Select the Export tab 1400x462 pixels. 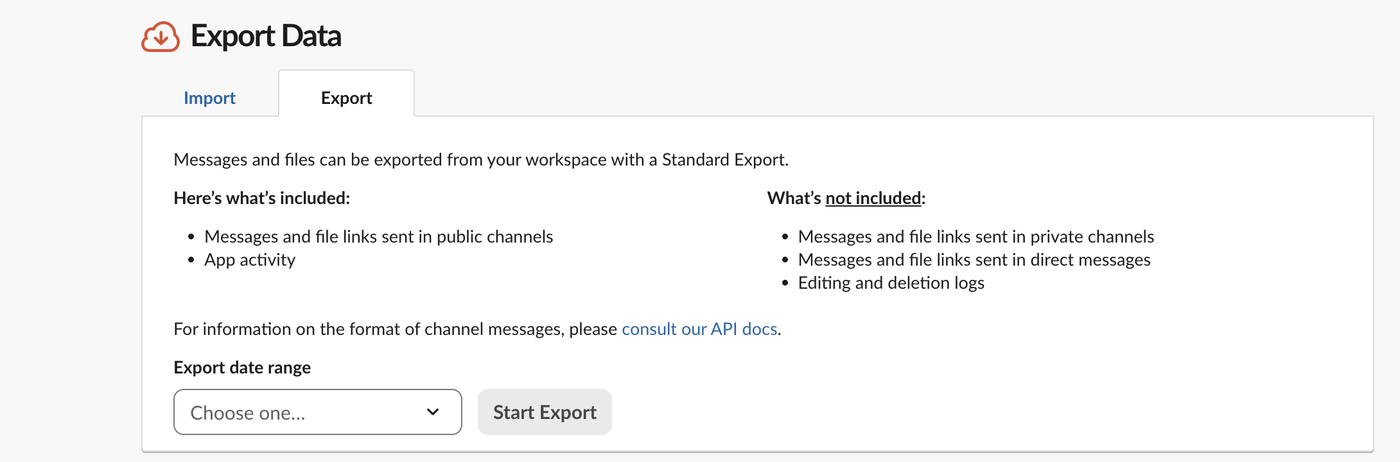point(346,98)
